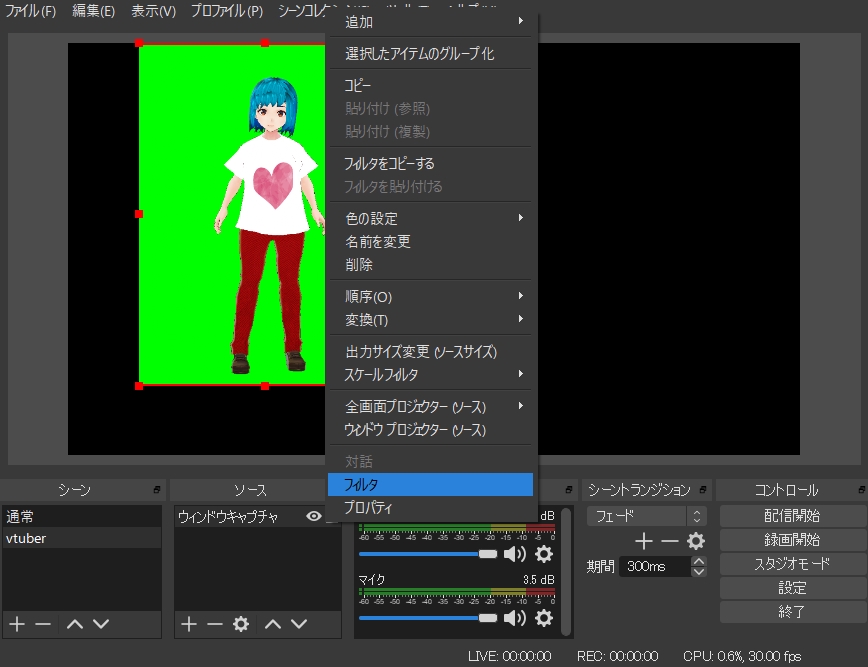The height and width of the screenshot is (667, 868).
Task: Enable スタジオモード button
Action: tap(793, 564)
